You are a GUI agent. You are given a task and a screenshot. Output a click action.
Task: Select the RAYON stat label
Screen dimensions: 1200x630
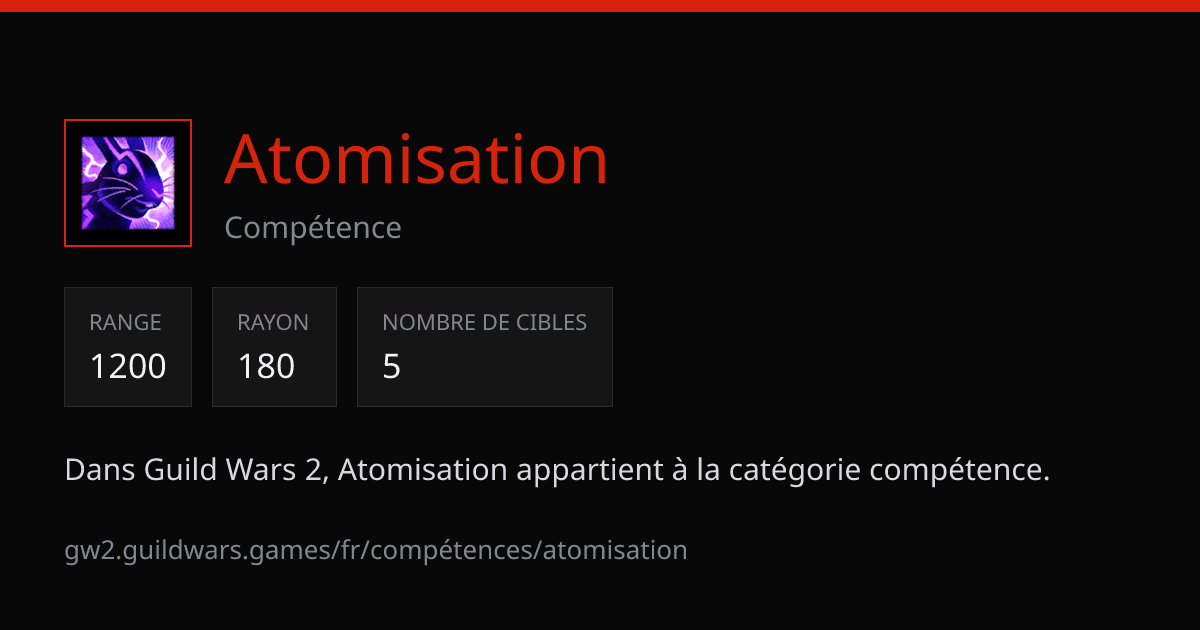[273, 323]
